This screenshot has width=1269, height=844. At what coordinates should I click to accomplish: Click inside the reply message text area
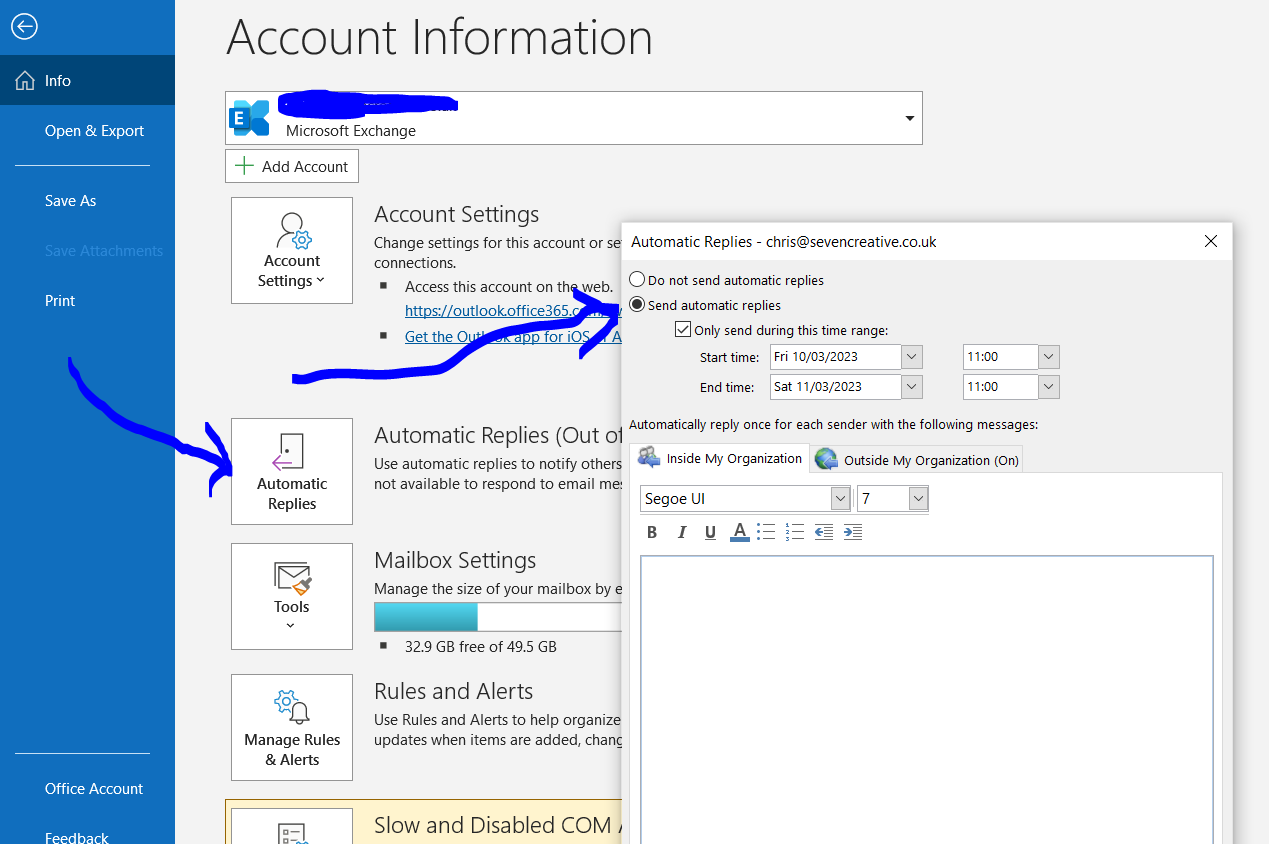(x=927, y=700)
